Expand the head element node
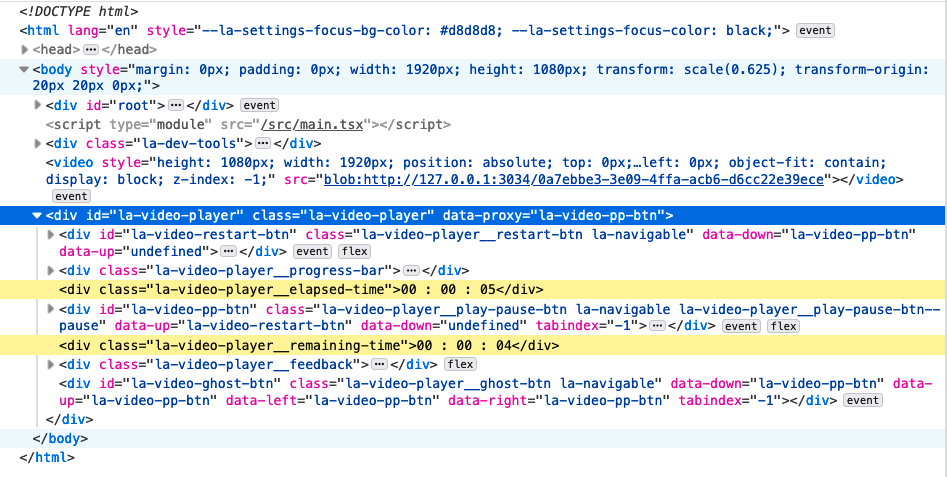 25,50
